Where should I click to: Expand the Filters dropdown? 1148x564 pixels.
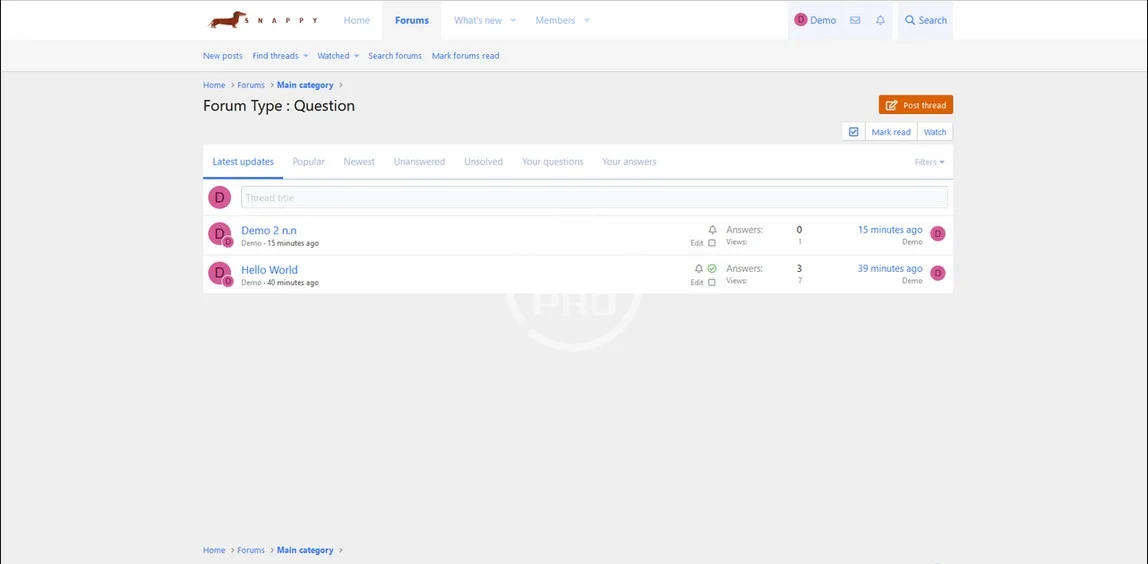pyautogui.click(x=929, y=162)
